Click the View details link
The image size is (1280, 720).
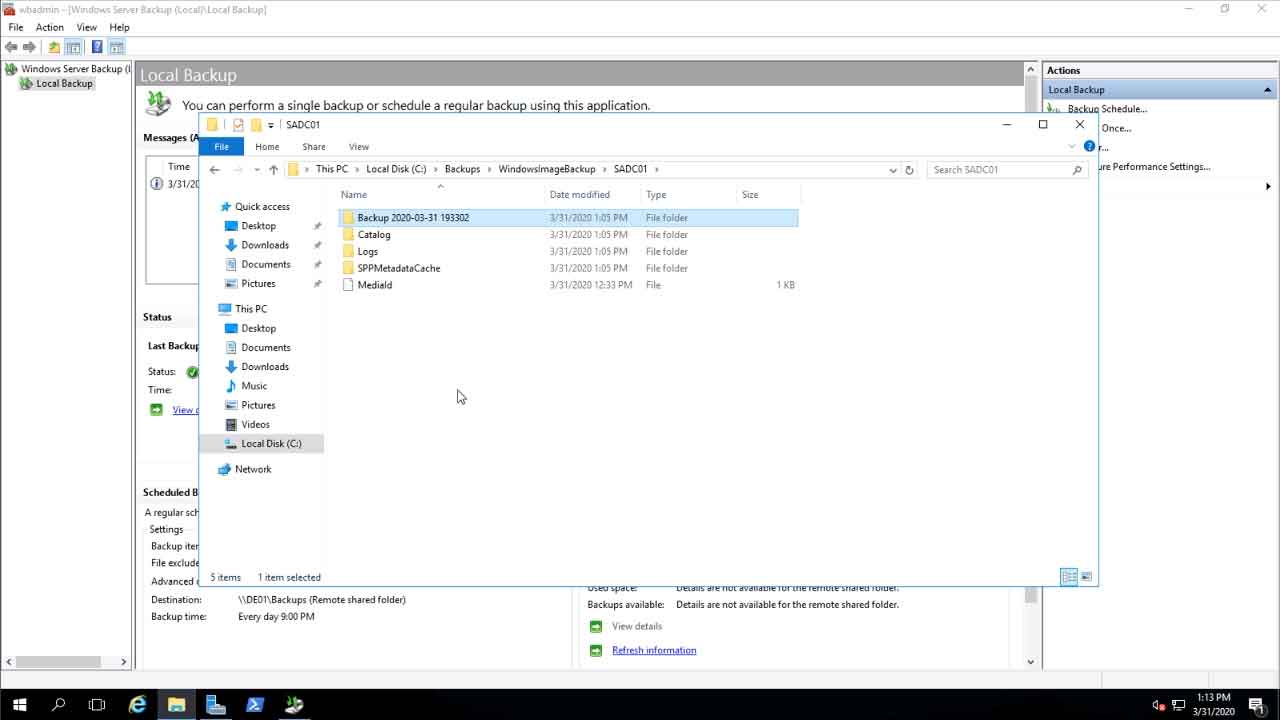tap(637, 626)
